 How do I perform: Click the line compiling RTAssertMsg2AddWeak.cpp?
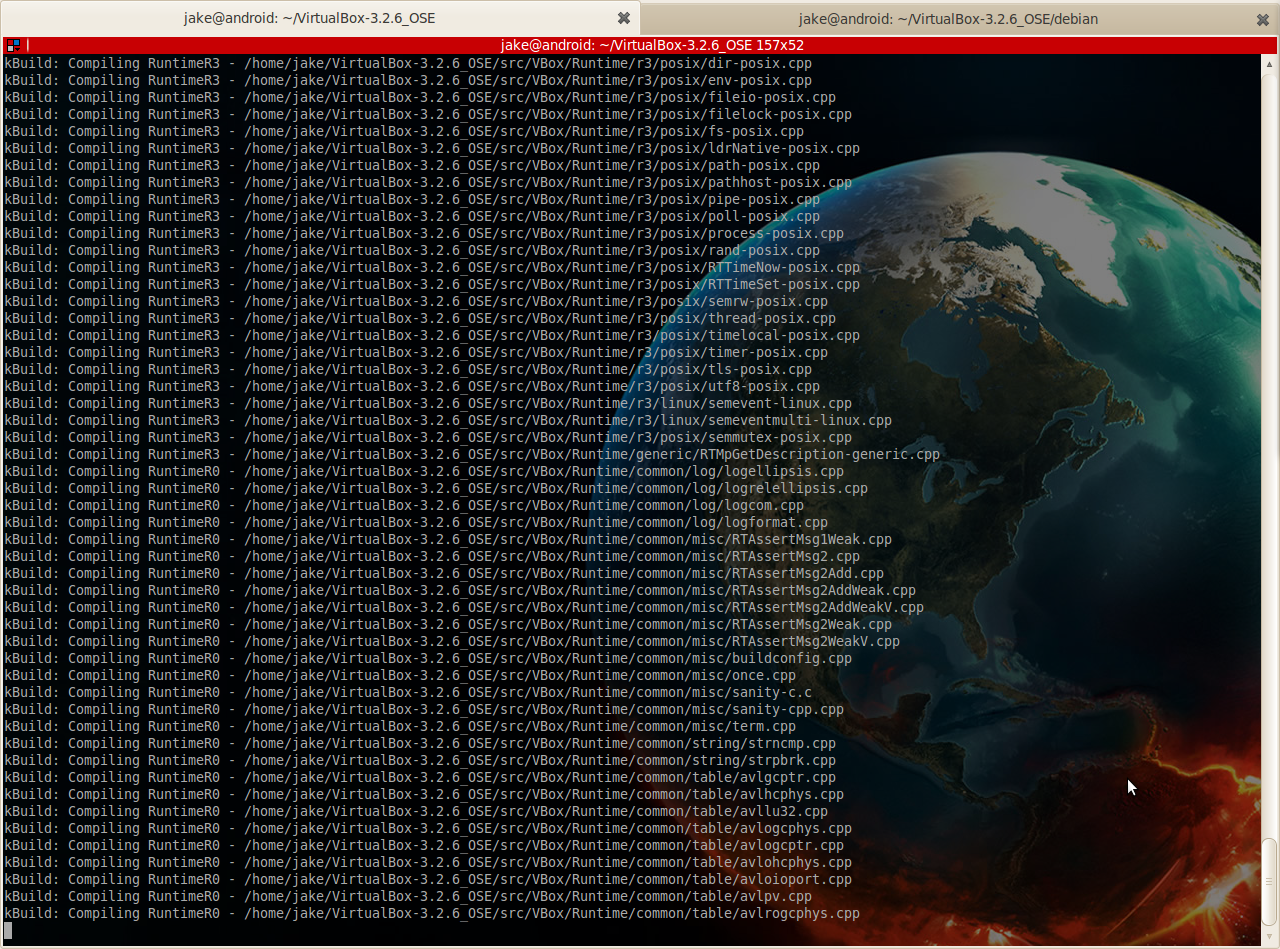coord(460,590)
